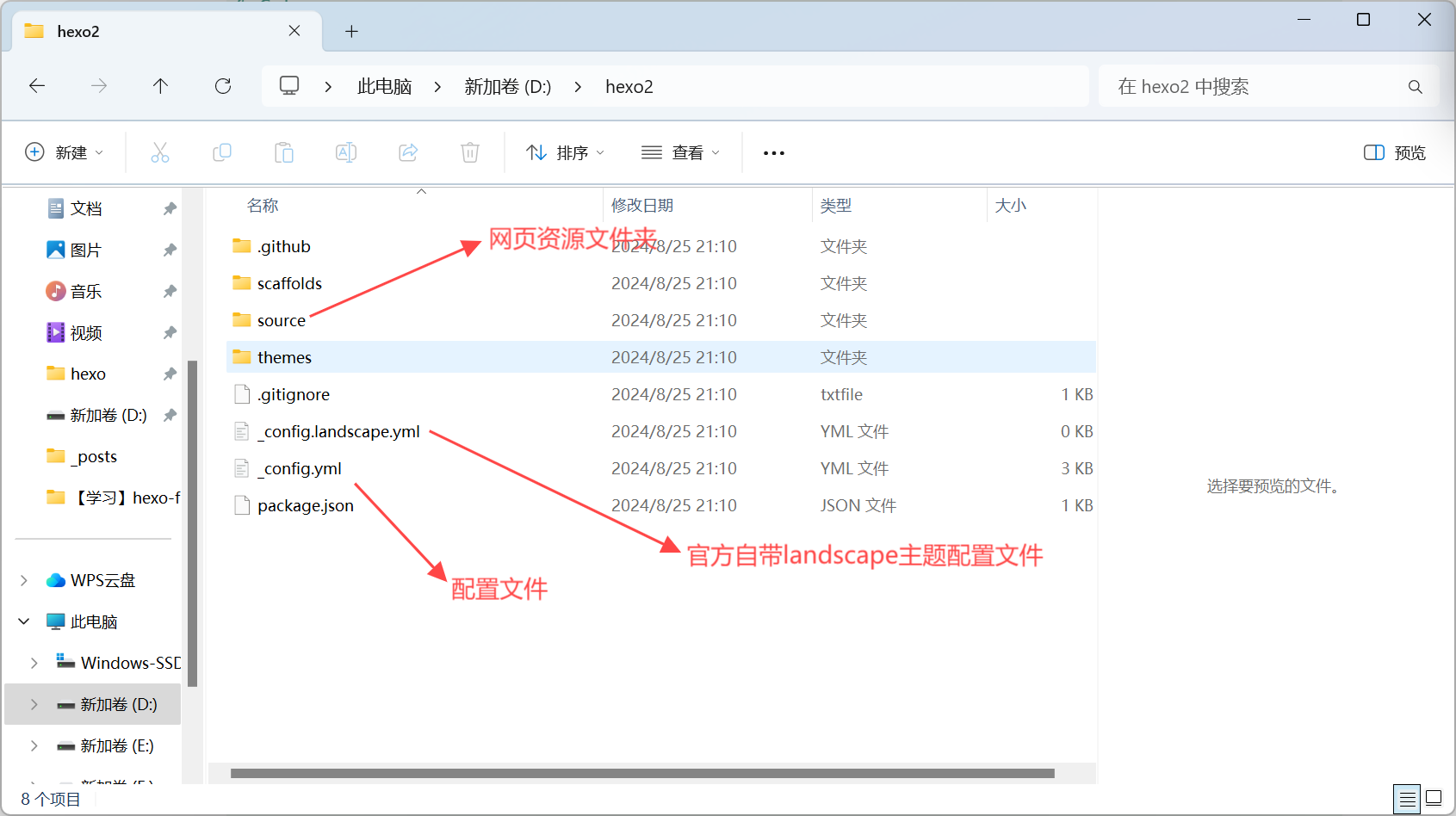
Task: Open the 新建 (New) dropdown
Action: pos(65,152)
